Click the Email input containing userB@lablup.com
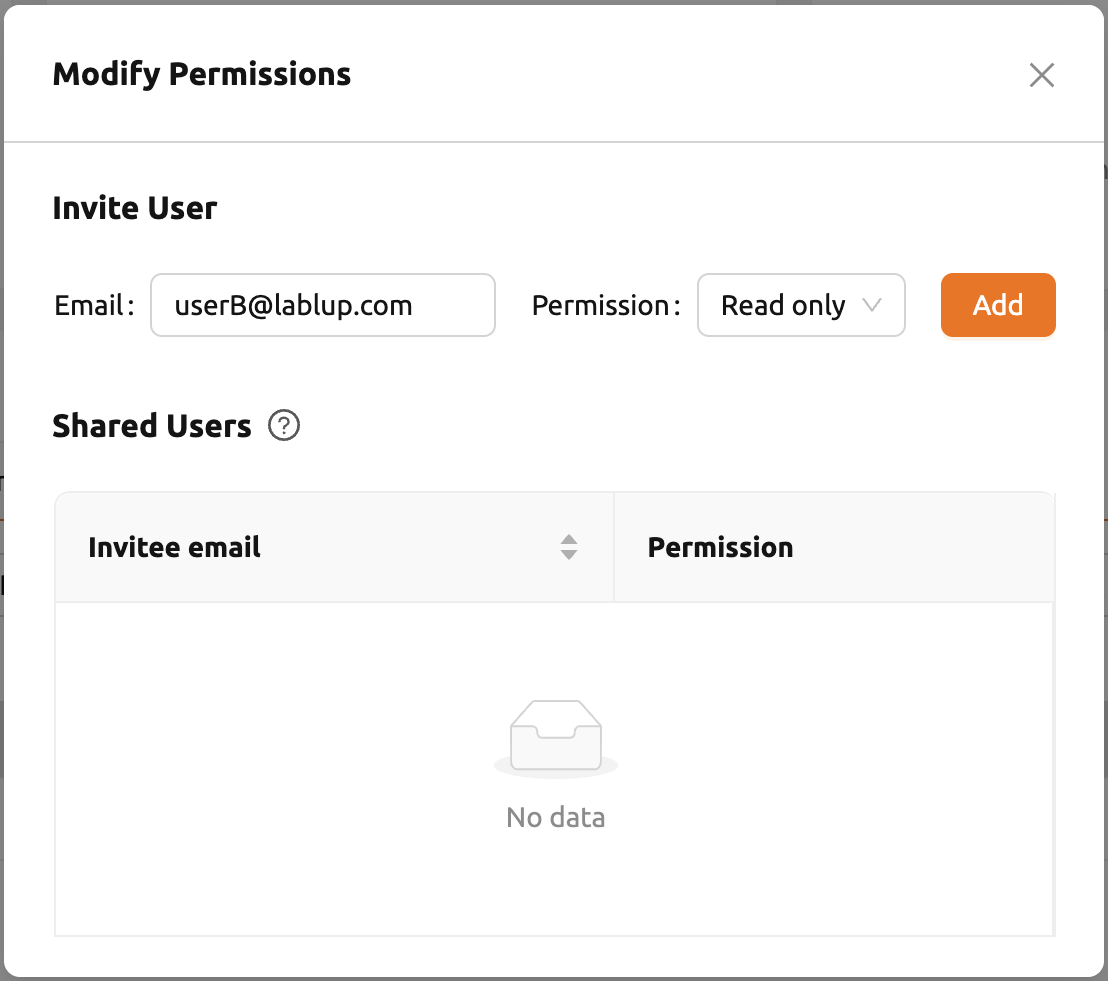 pyautogui.click(x=323, y=305)
